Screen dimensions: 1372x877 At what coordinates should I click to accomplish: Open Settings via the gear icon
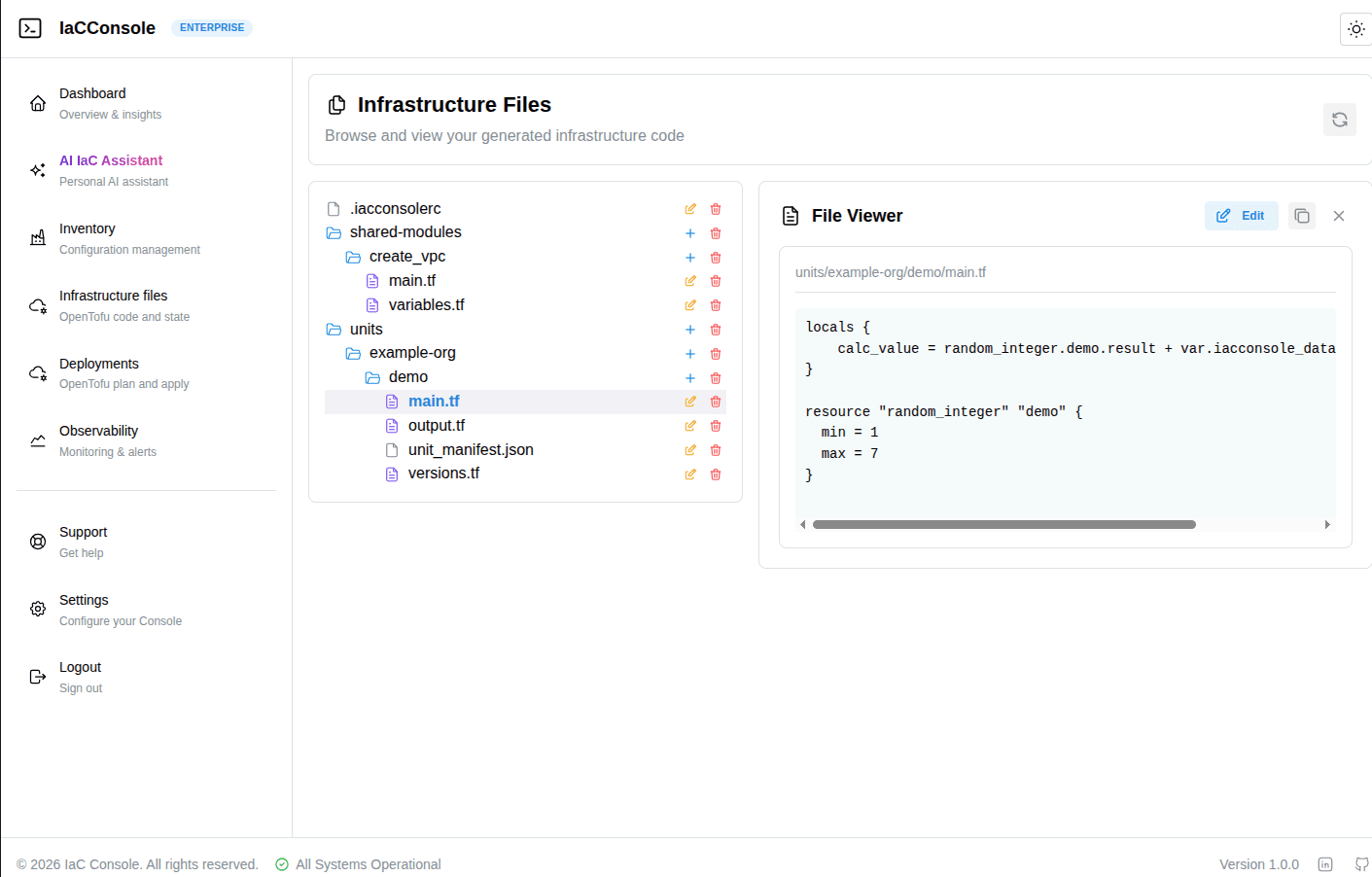[x=37, y=608]
